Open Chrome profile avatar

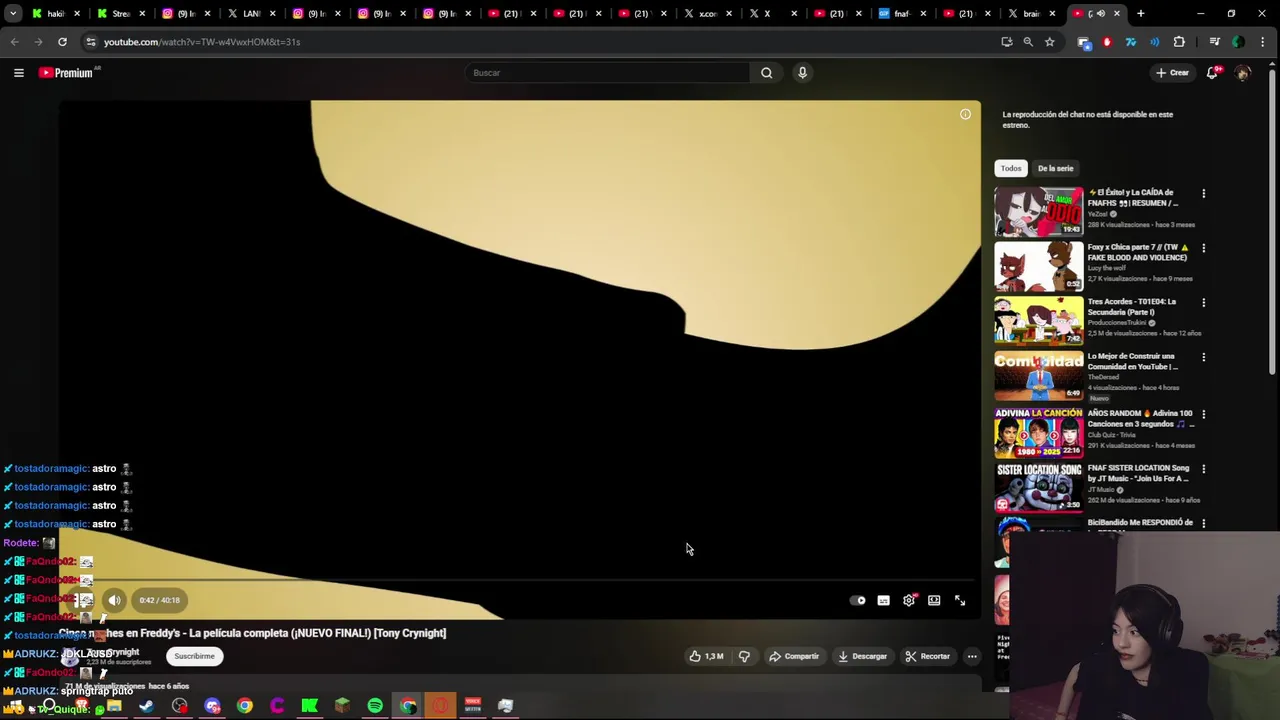tap(1239, 42)
